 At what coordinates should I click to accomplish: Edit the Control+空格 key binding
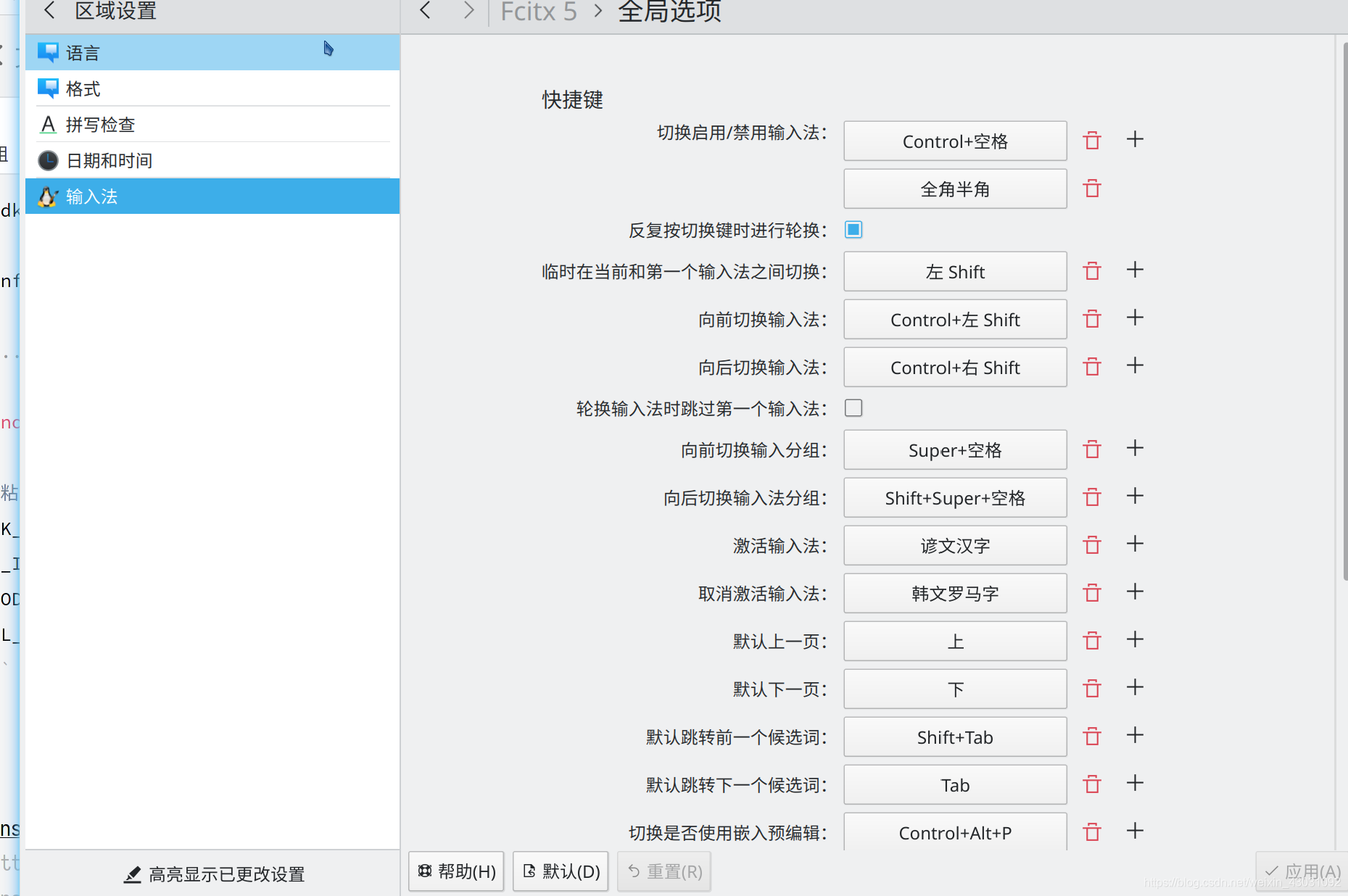click(955, 141)
